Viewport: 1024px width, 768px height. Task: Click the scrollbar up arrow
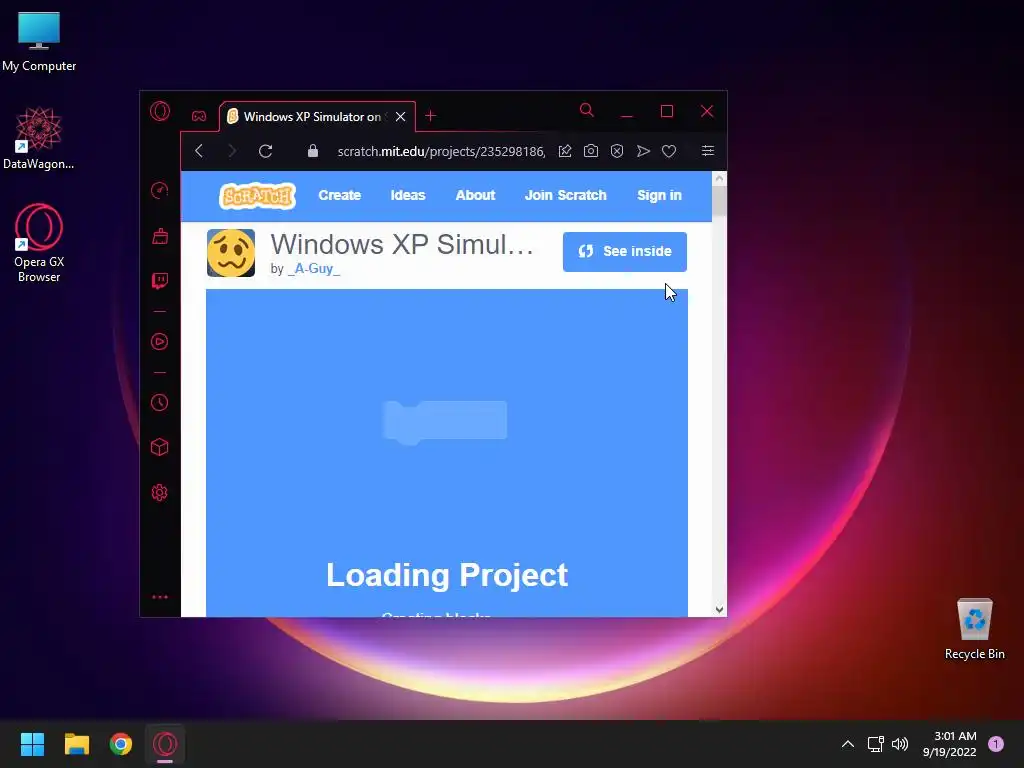click(719, 178)
